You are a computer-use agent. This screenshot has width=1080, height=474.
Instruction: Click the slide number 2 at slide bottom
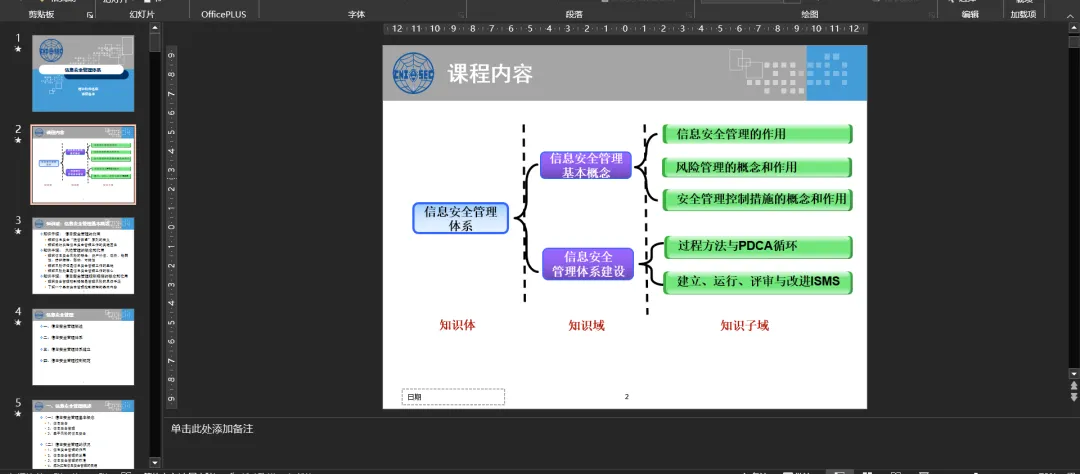point(627,396)
